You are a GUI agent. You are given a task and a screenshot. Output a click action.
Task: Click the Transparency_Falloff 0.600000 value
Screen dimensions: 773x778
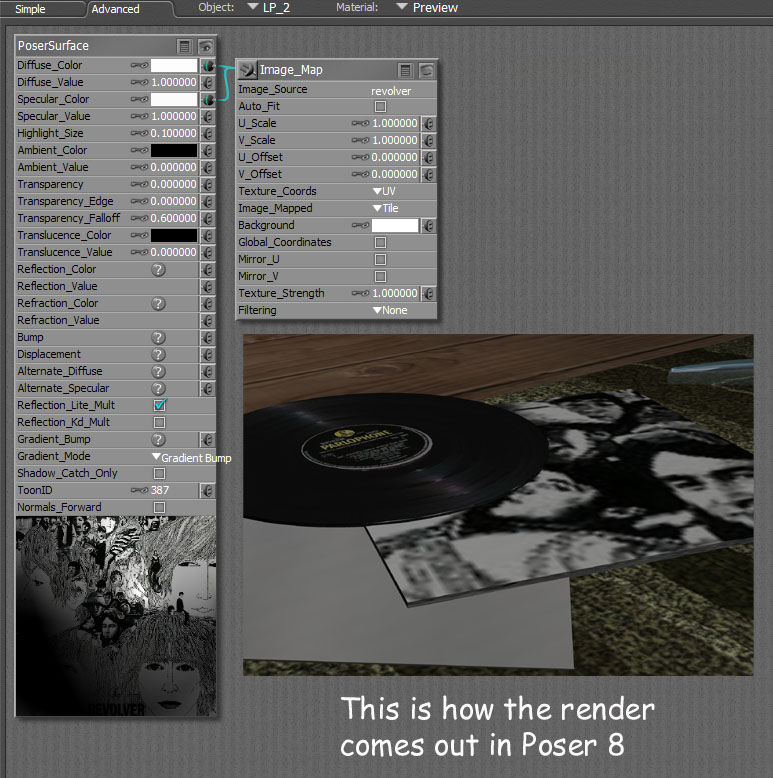[174, 218]
